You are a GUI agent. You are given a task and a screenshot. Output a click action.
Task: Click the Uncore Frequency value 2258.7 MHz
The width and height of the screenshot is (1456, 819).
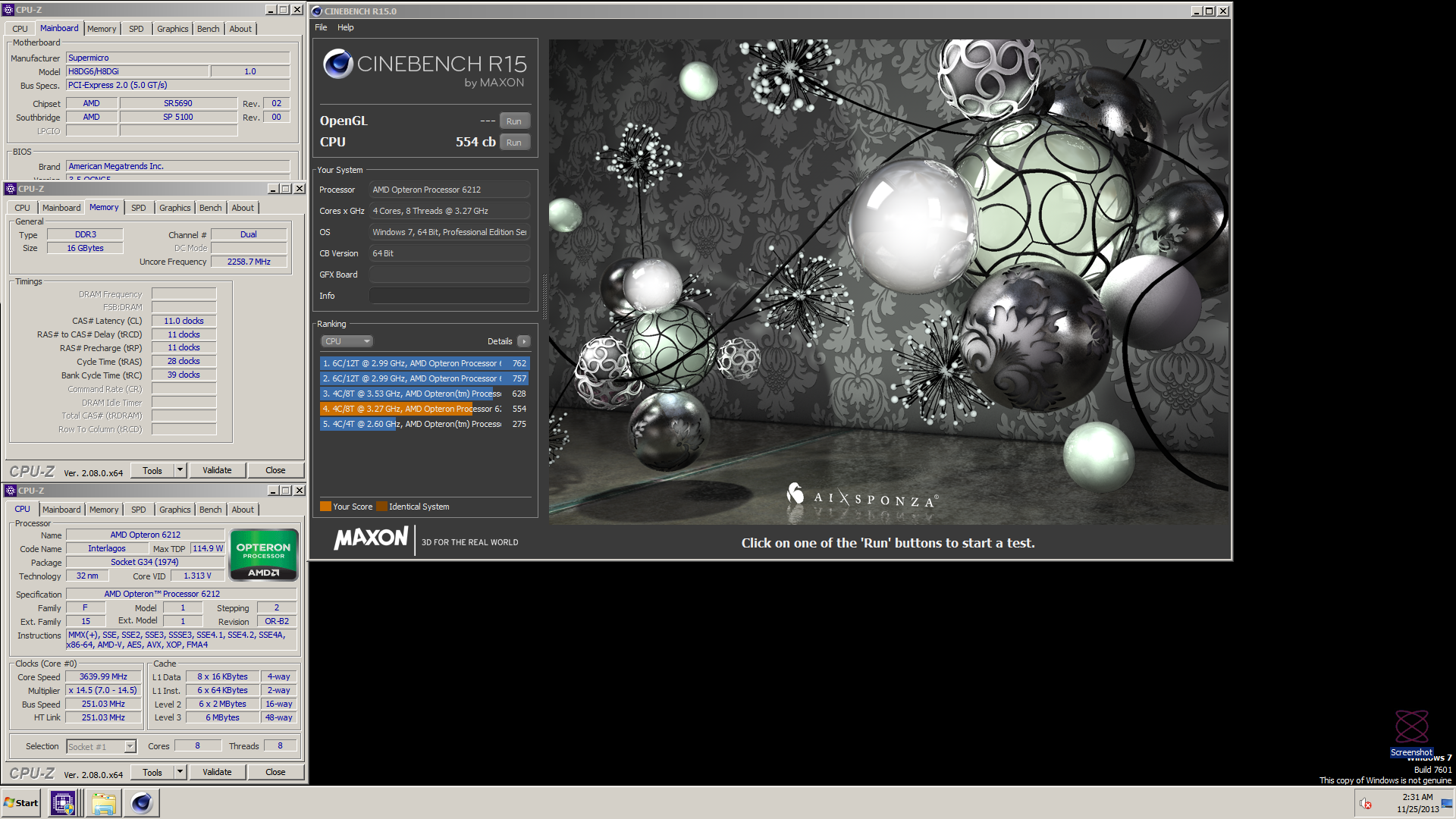[x=249, y=262]
